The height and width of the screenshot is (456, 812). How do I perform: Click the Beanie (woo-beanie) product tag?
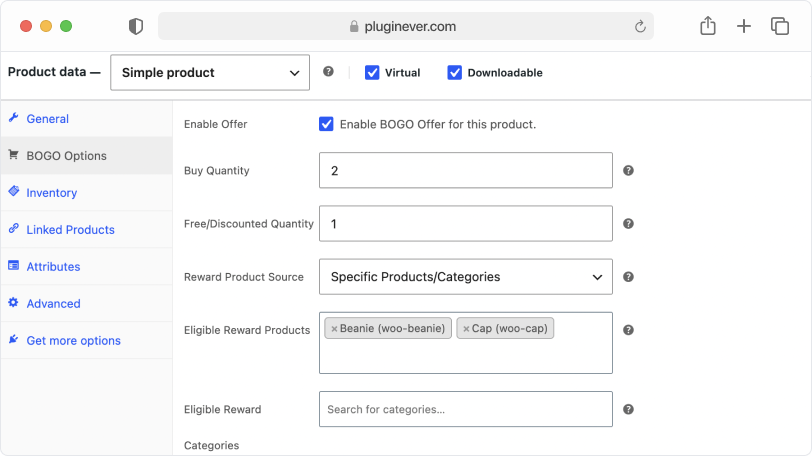(x=388, y=329)
